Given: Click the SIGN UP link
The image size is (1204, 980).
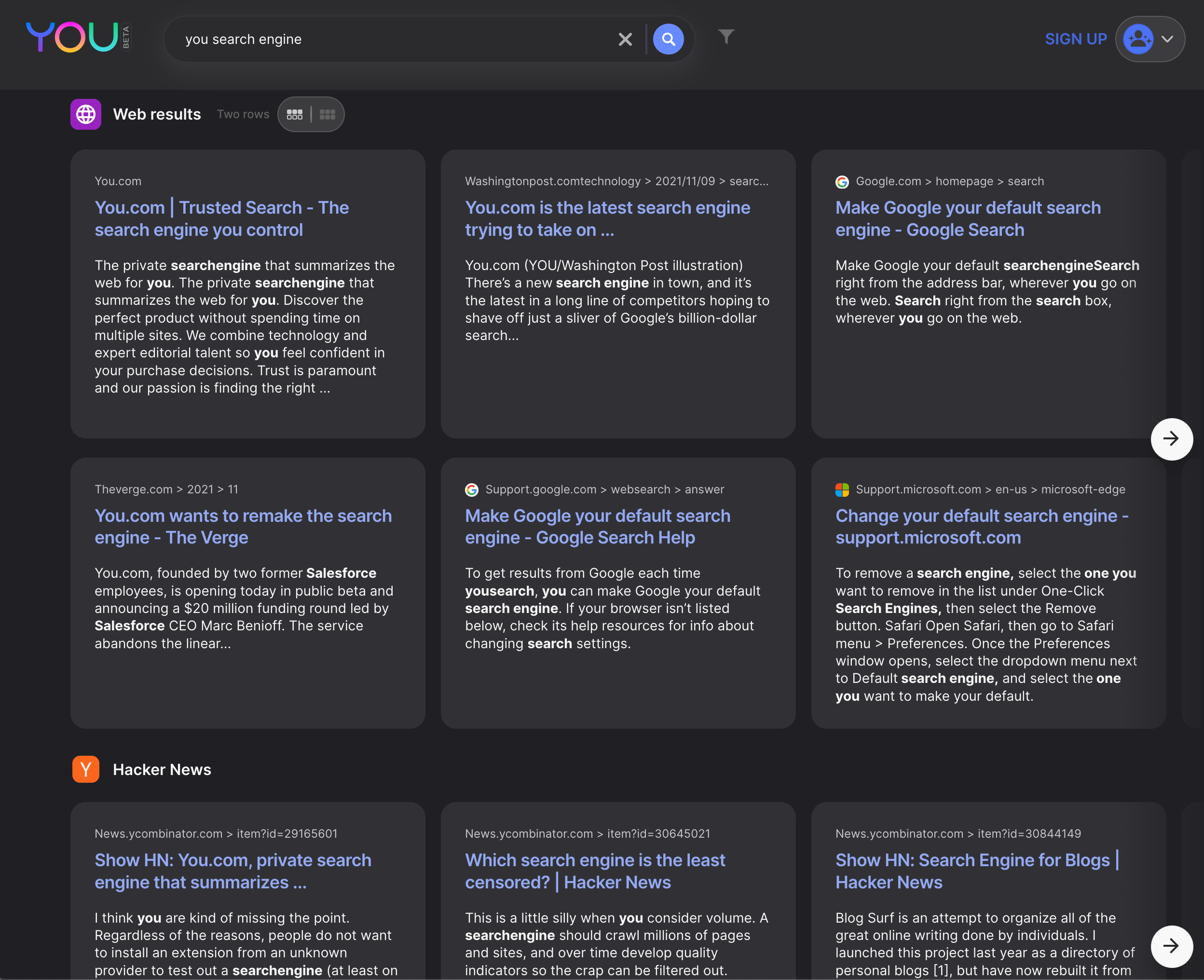Looking at the screenshot, I should (x=1075, y=39).
